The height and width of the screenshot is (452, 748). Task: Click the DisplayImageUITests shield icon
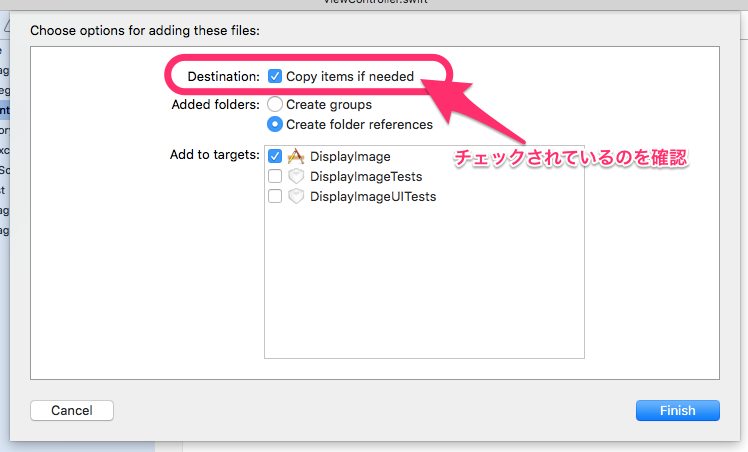click(x=296, y=196)
